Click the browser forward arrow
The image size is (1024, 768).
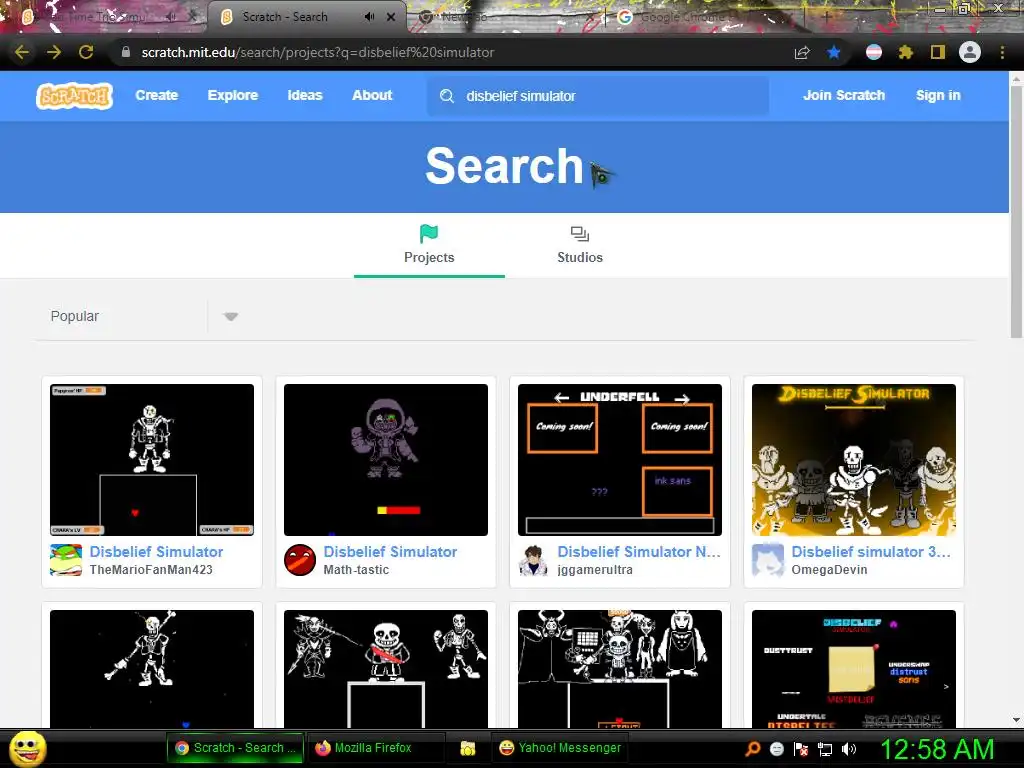pyautogui.click(x=54, y=52)
